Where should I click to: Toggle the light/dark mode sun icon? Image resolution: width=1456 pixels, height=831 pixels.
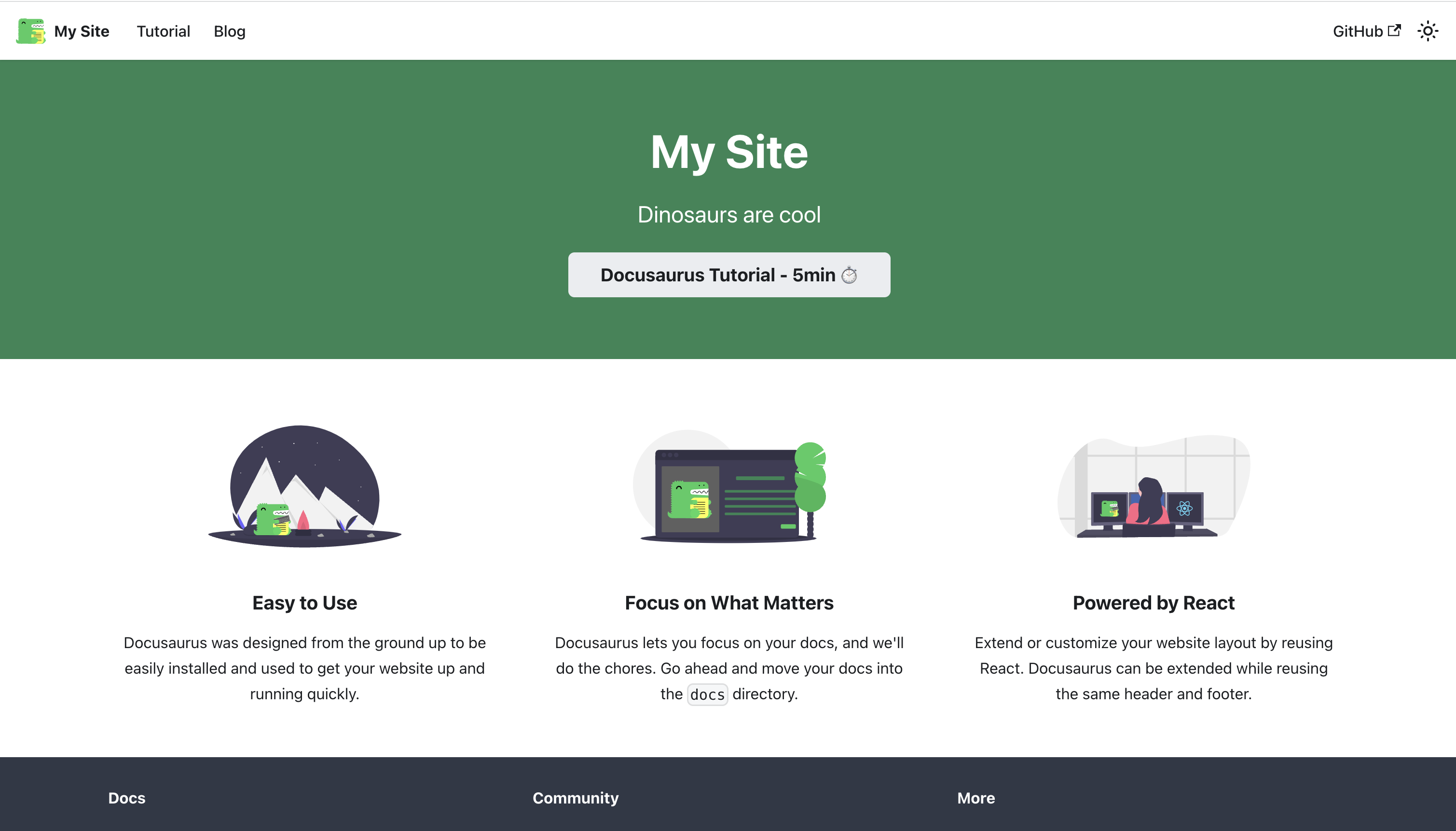(1428, 31)
